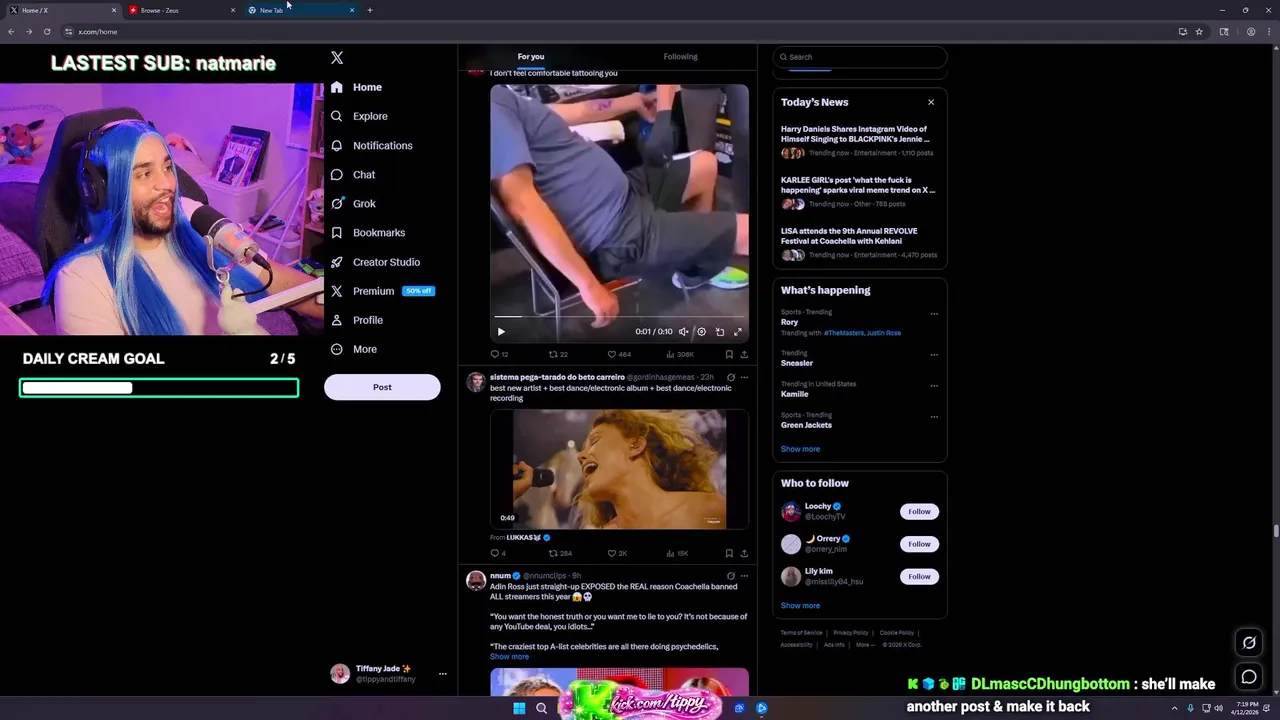Screen dimensions: 1280x720
Task: Bookmark the tattoo video post
Action: (x=729, y=354)
